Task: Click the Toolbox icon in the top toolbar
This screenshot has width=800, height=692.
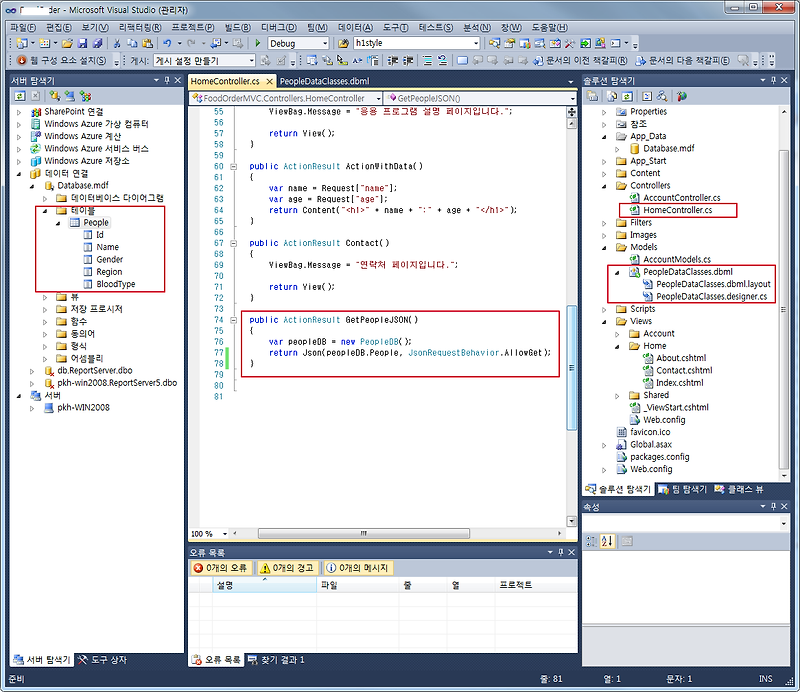Action: tap(570, 43)
